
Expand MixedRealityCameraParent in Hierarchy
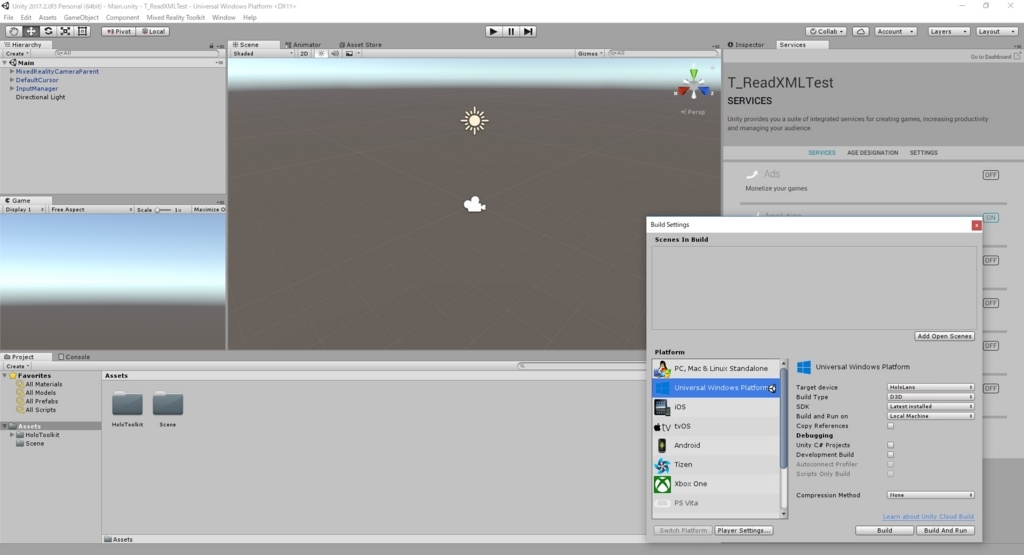[x=12, y=71]
